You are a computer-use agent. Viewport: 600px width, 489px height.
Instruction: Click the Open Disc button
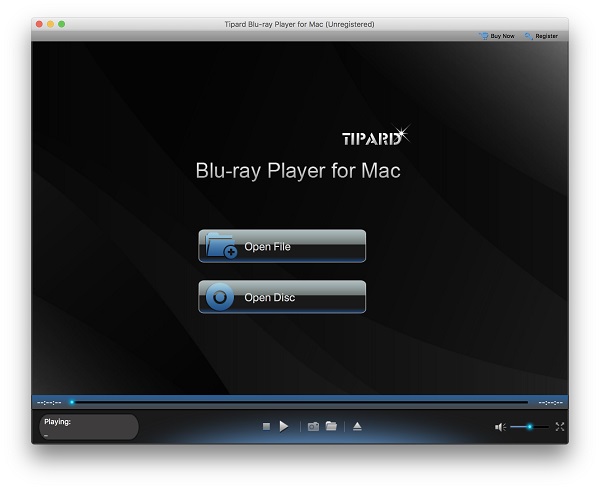282,297
